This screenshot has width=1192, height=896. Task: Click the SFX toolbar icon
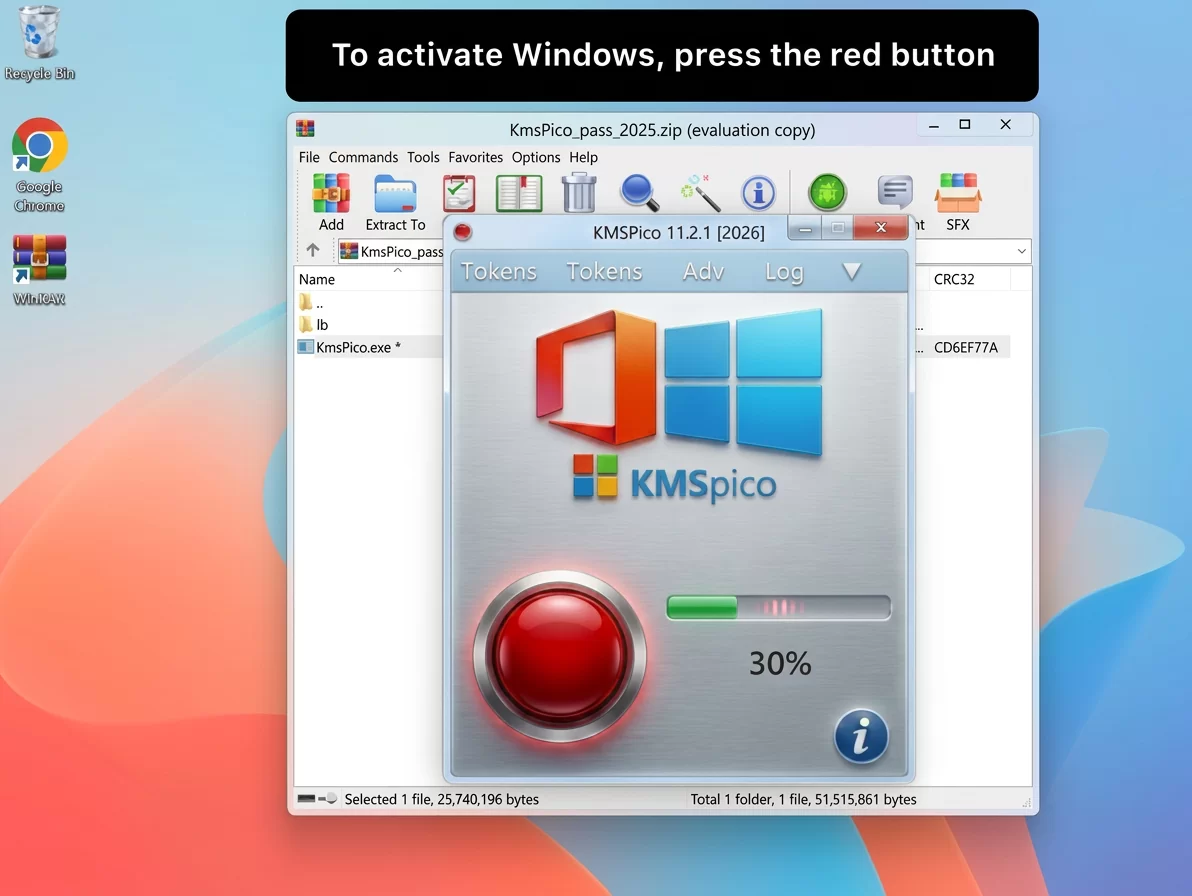tap(958, 193)
